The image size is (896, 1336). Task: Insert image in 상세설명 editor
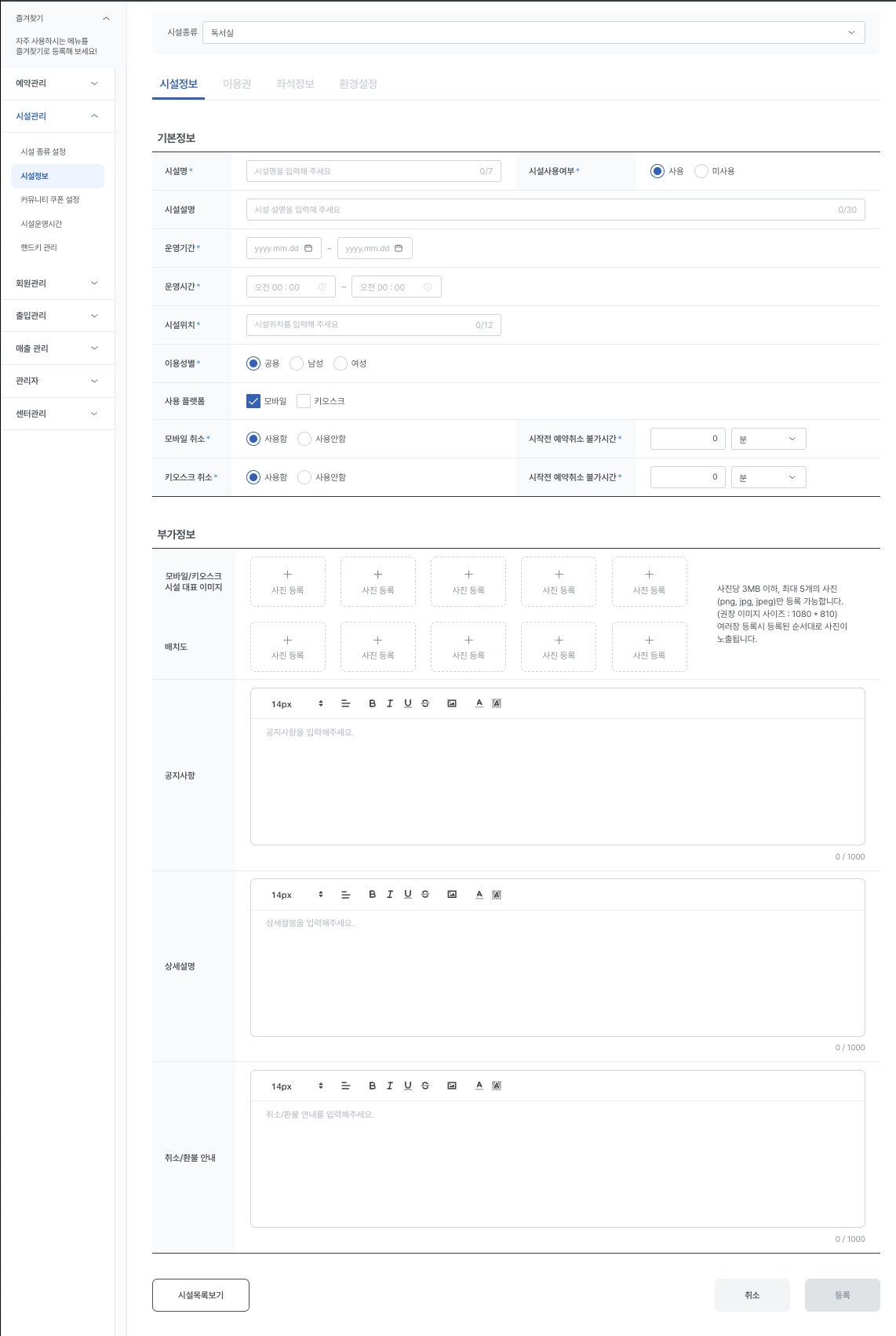(452, 894)
